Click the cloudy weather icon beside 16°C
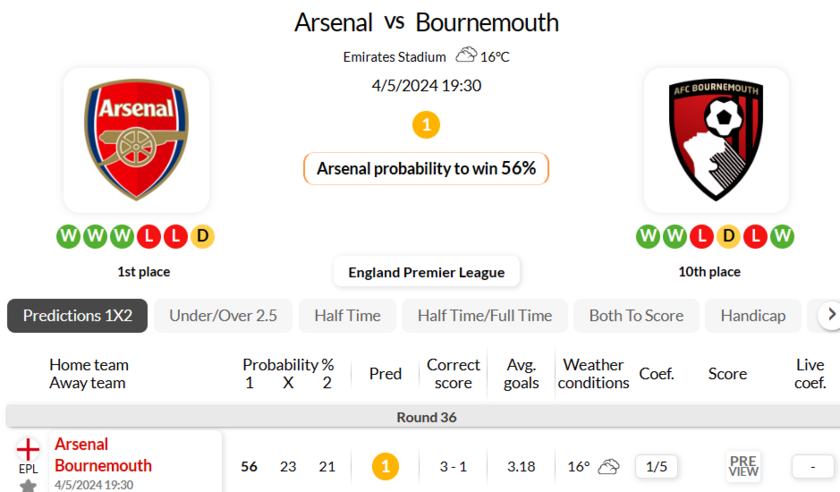Viewport: 840px width, 492px height. click(x=466, y=55)
